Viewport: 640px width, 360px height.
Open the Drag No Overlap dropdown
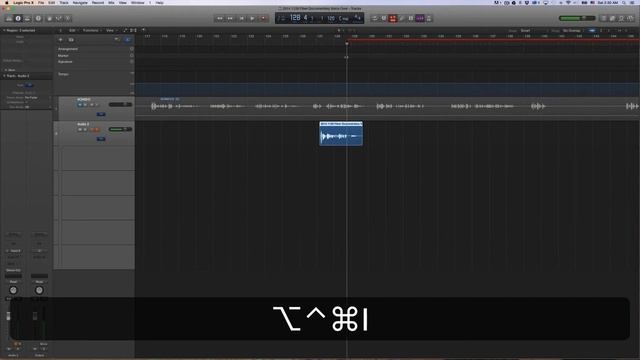point(572,31)
